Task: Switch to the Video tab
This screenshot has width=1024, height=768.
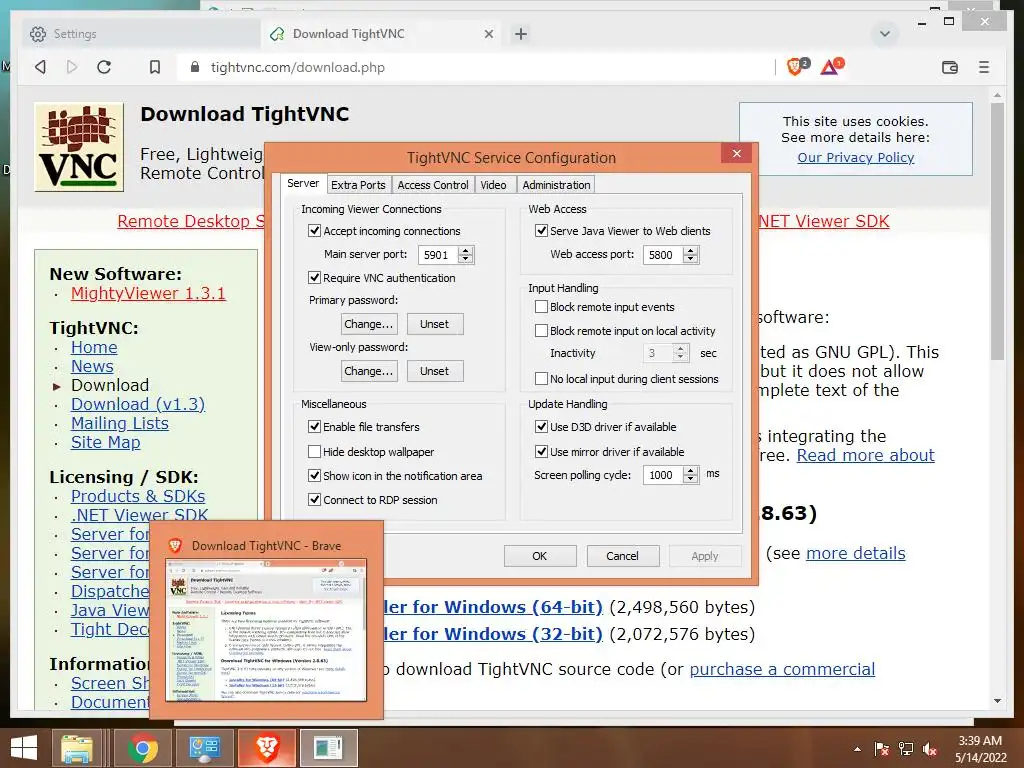Action: (493, 185)
